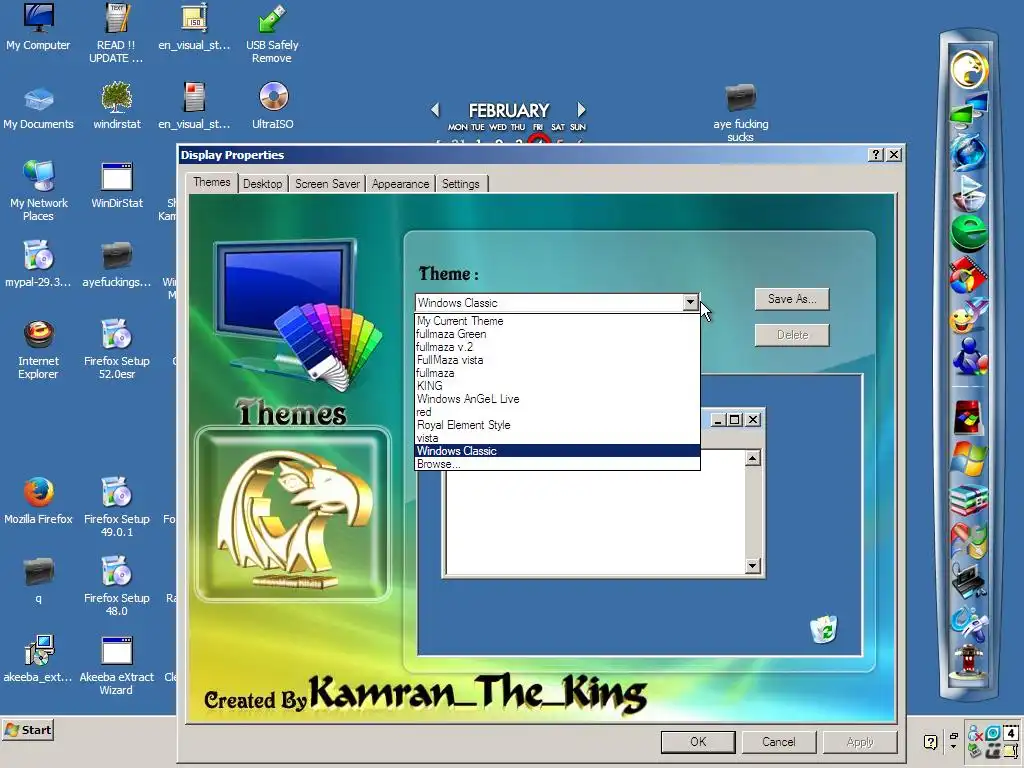The width and height of the screenshot is (1024, 768).
Task: Choose 'Browse...' at the list bottom
Action: coord(557,464)
